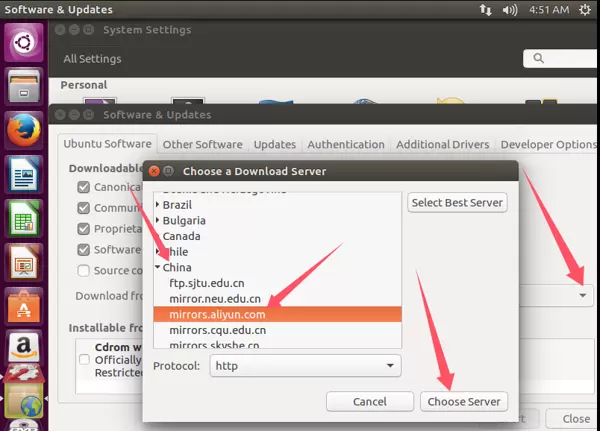
Task: Launch LibreOffice Impress from the dock
Action: [x=23, y=262]
